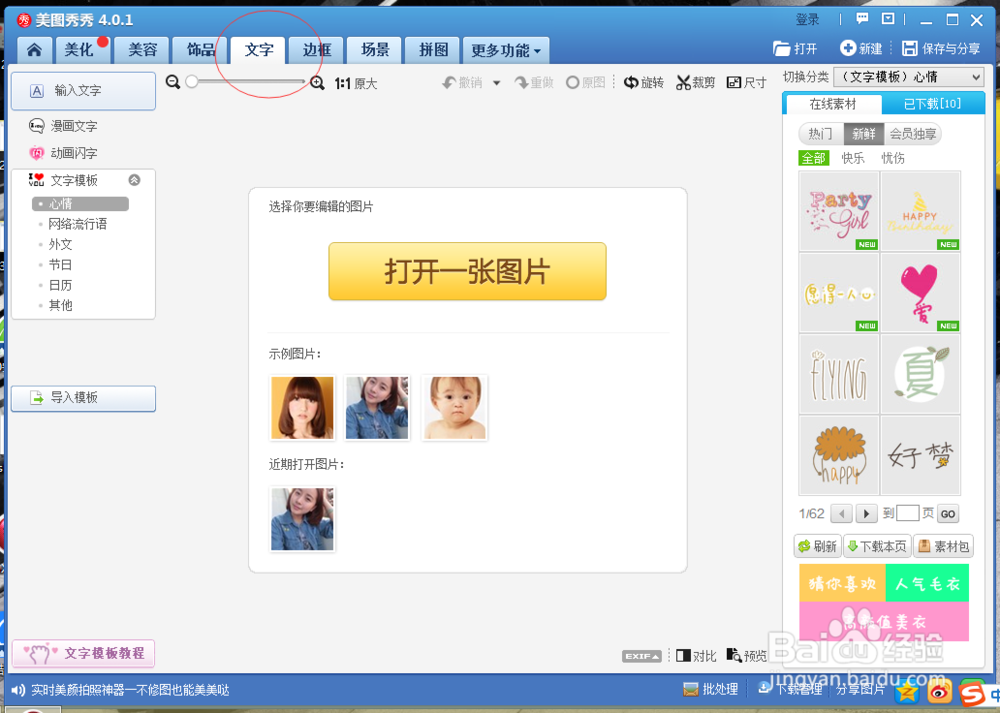Switch to 已下载[10] tab
The width and height of the screenshot is (1000, 713).
pos(932,104)
